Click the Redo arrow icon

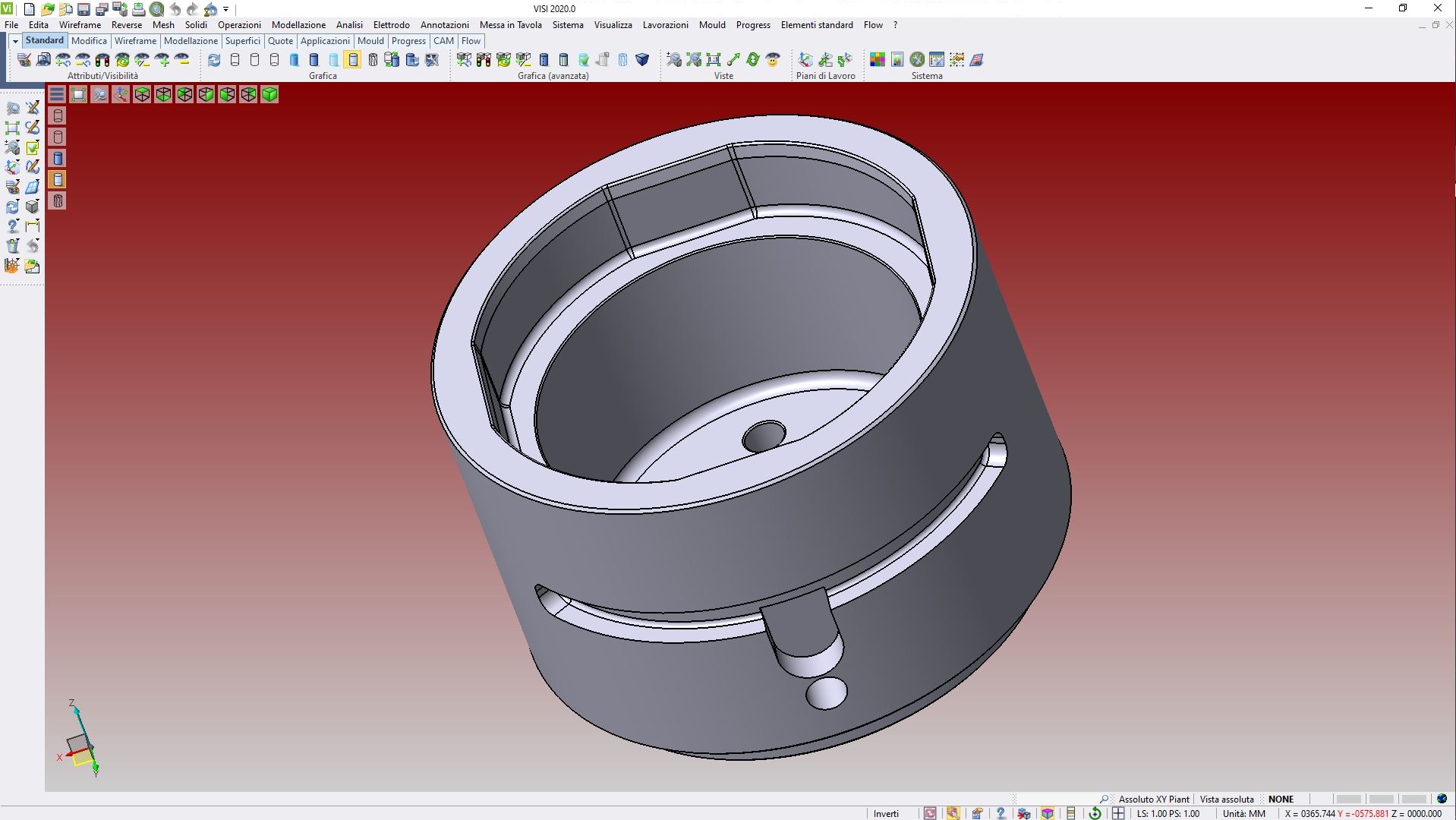(193, 9)
